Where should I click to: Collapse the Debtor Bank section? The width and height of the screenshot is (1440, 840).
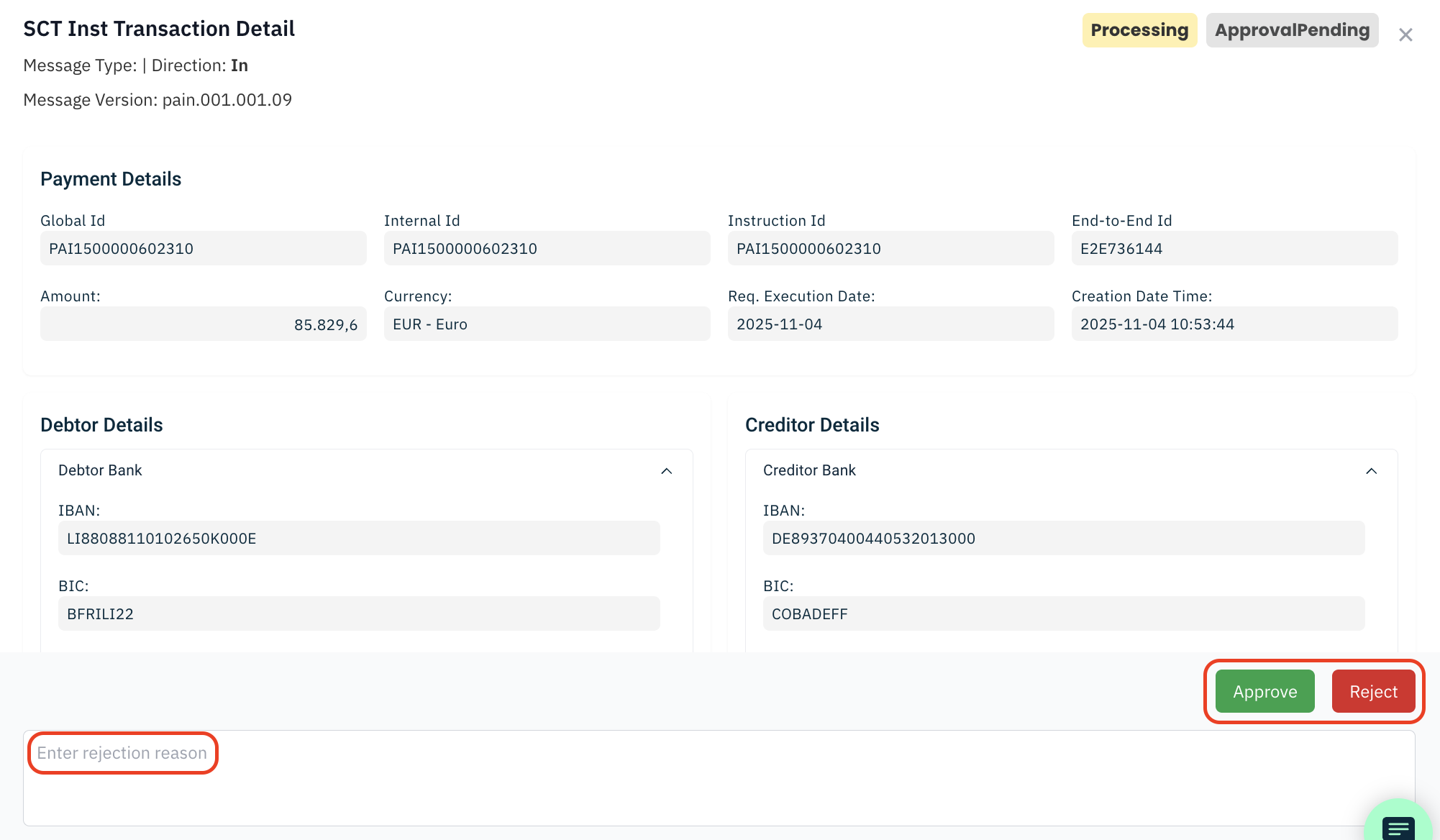pos(666,471)
